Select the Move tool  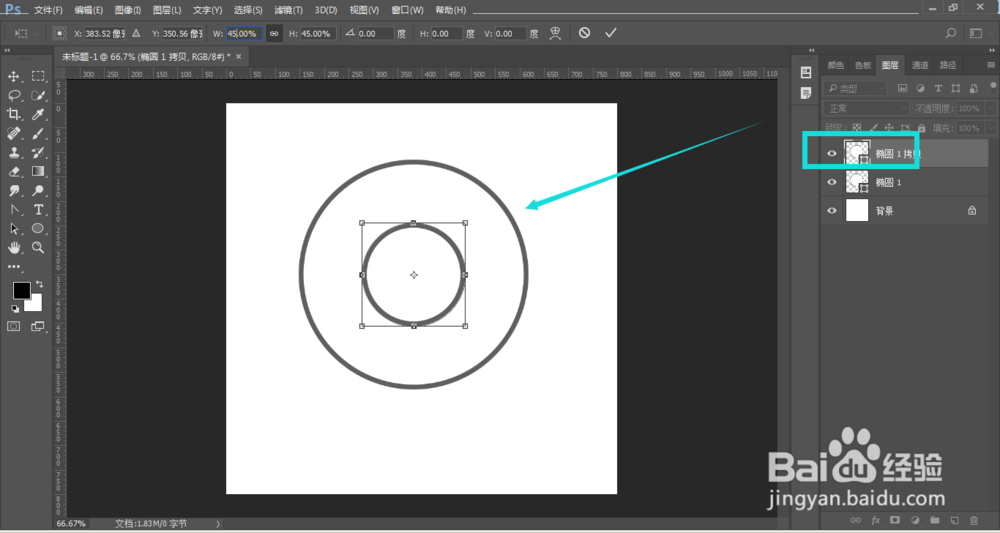pos(13,77)
